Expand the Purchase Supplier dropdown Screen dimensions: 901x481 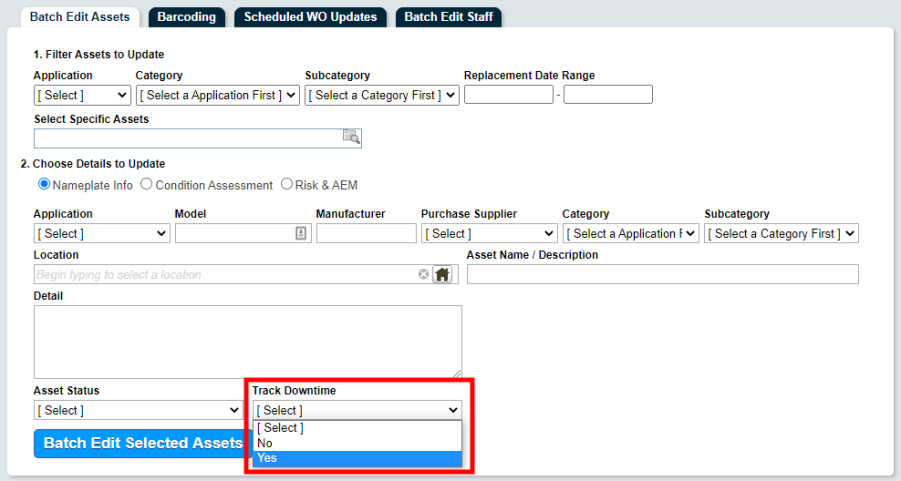(x=489, y=233)
